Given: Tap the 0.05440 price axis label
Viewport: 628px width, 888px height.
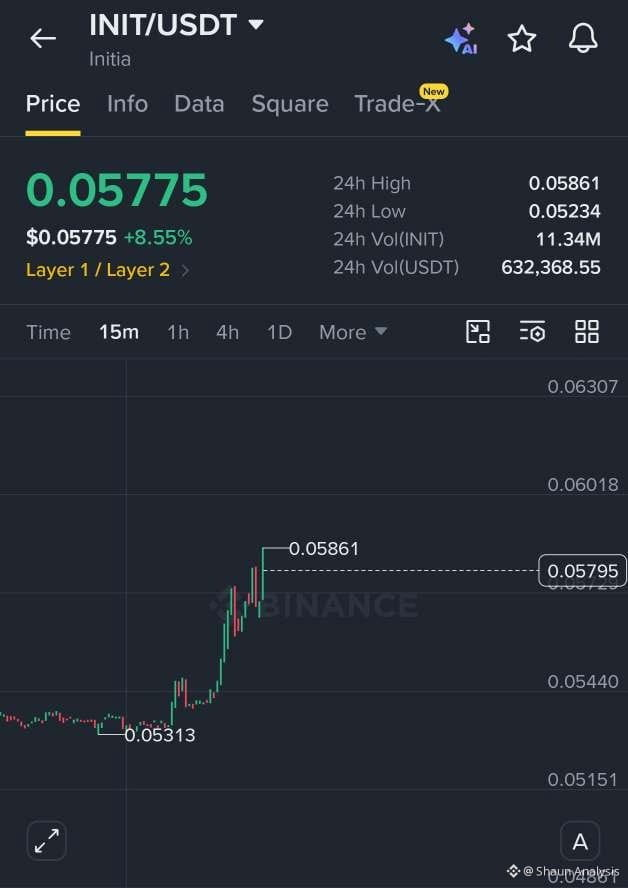Looking at the screenshot, I should (x=583, y=681).
